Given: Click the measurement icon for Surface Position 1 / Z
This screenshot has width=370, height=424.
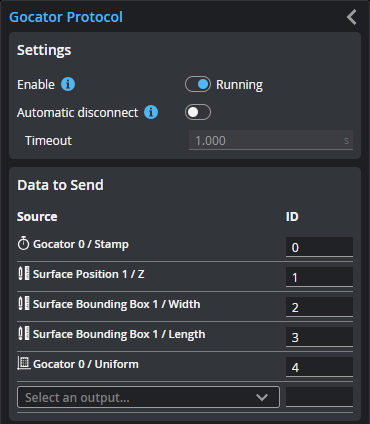Looking at the screenshot, I should click(x=23, y=273).
